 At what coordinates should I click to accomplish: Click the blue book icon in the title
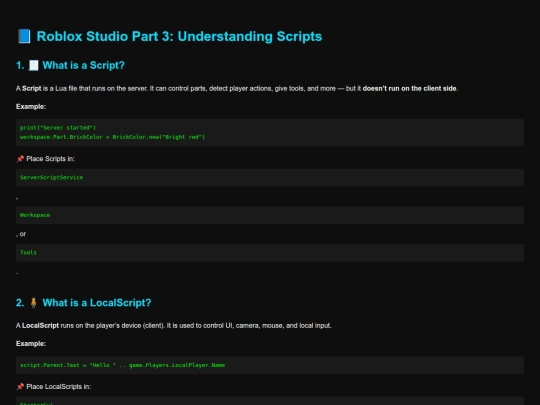click(24, 36)
